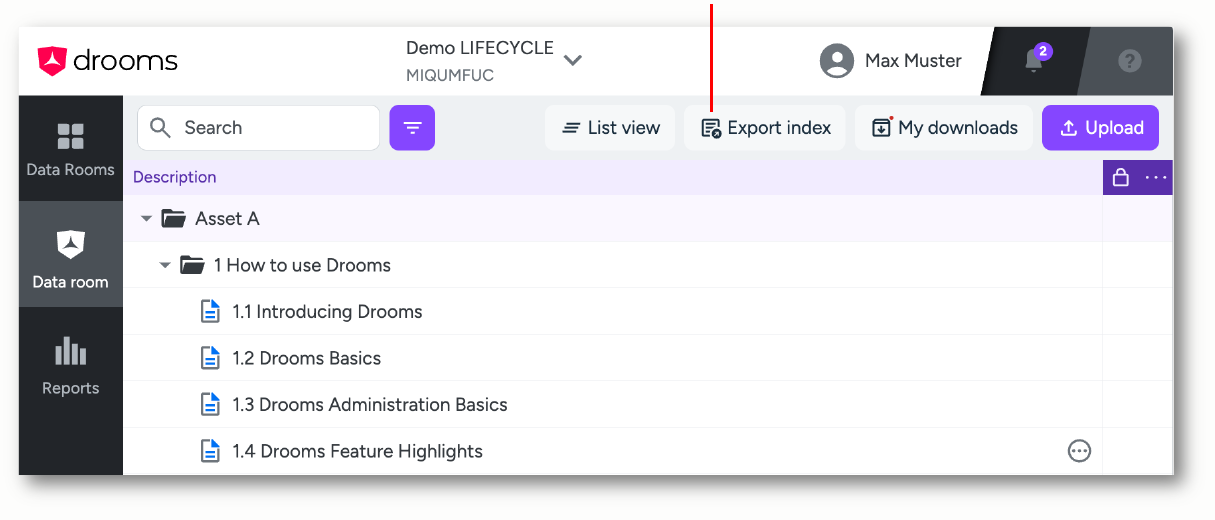Click into the Search field

tap(258, 128)
